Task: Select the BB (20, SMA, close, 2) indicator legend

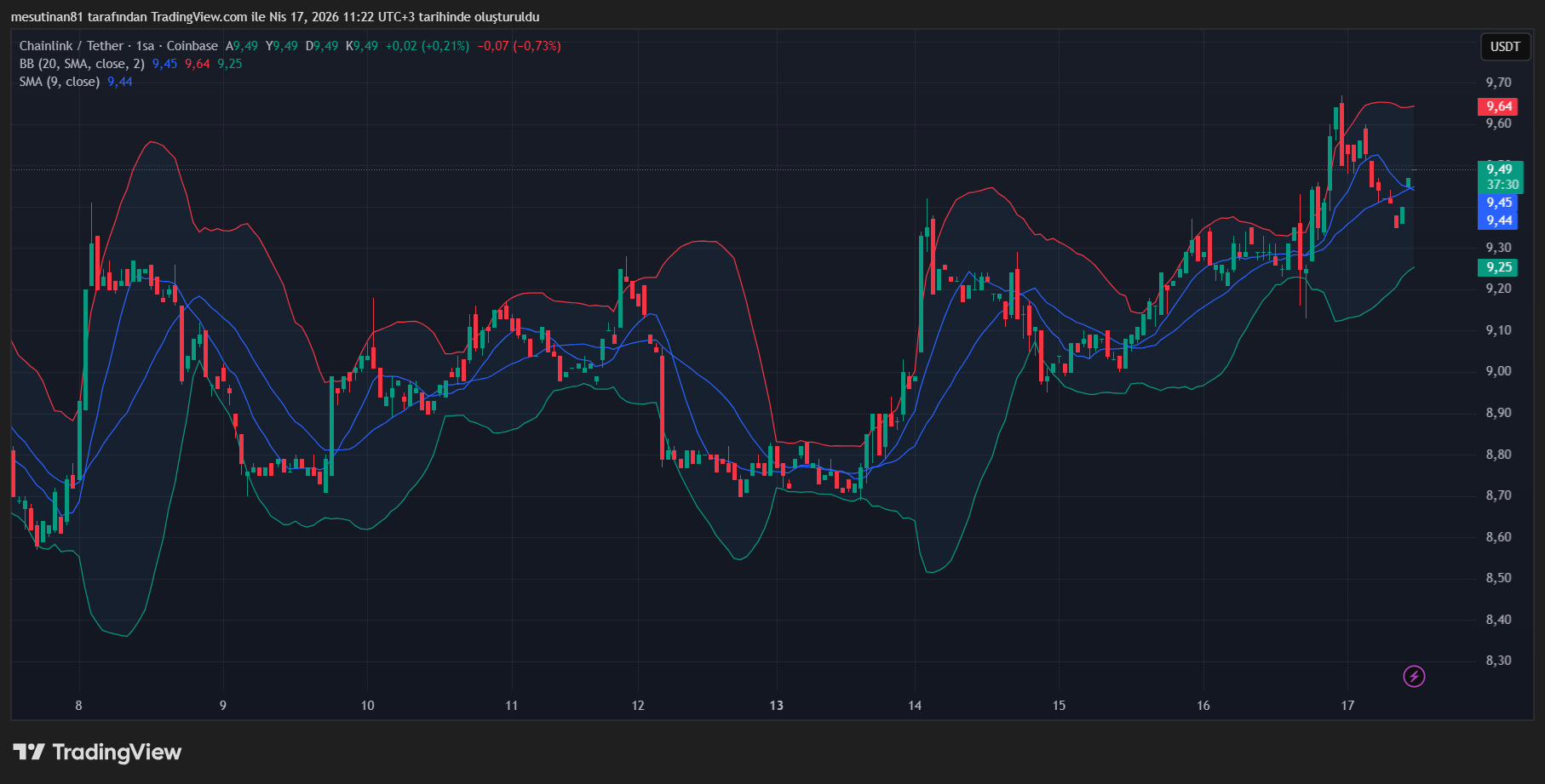Action: coord(82,64)
